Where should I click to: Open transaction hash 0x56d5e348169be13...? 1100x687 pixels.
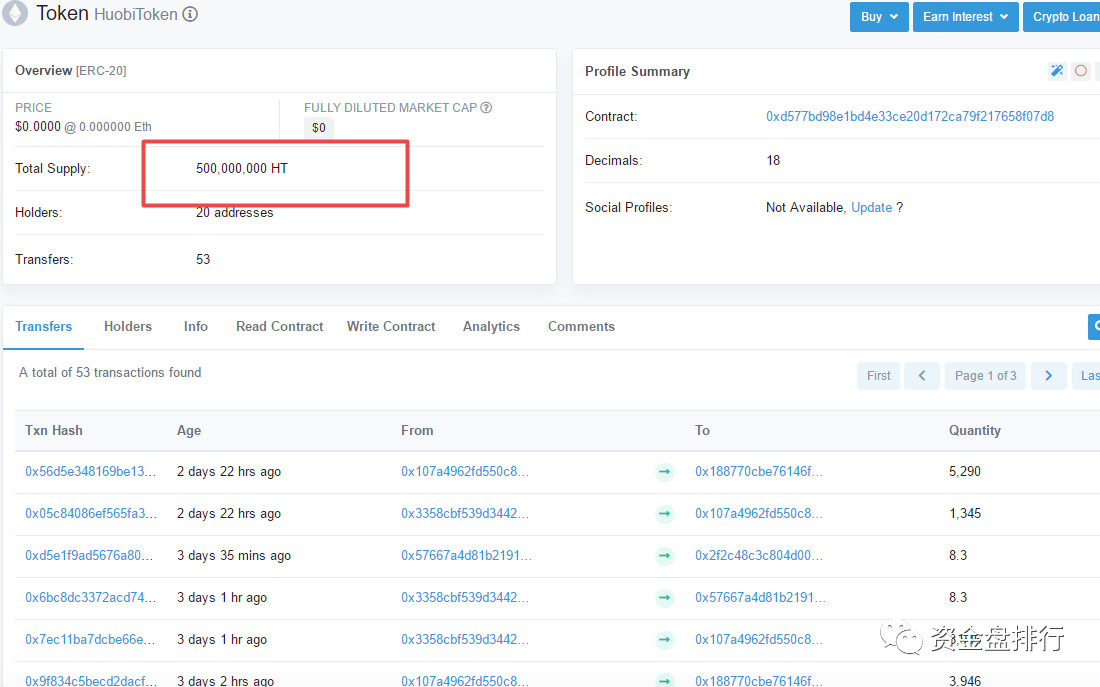91,472
